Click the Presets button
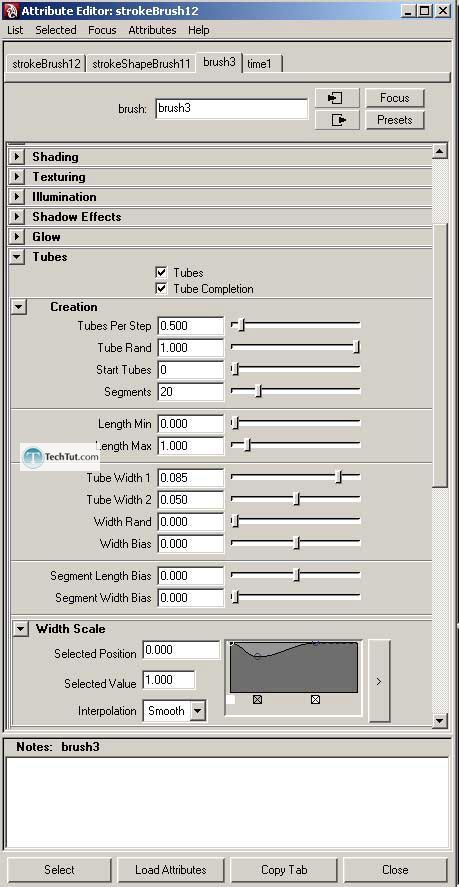459x887 pixels. click(x=394, y=120)
